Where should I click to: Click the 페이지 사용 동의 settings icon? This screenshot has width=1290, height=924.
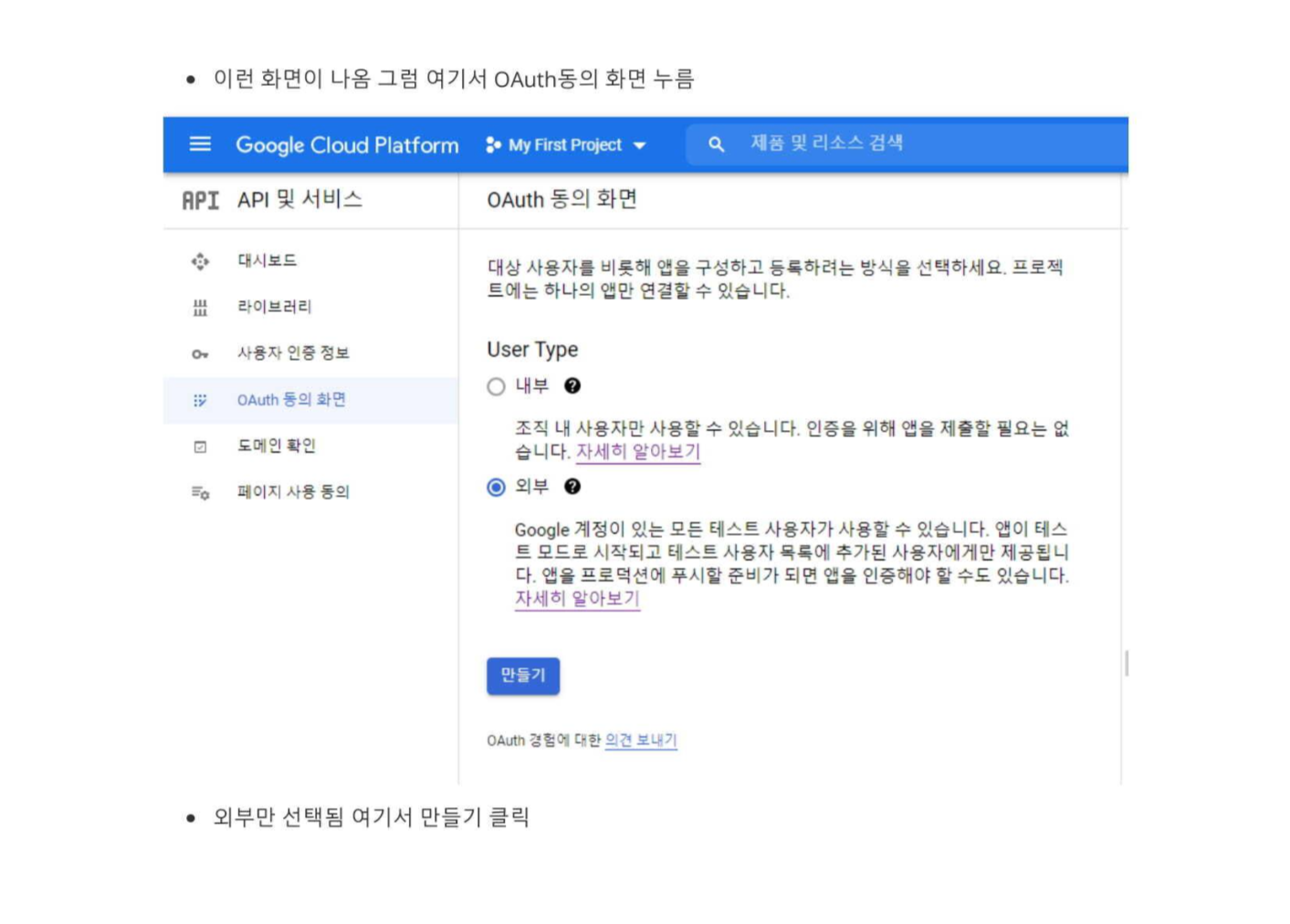[x=200, y=493]
